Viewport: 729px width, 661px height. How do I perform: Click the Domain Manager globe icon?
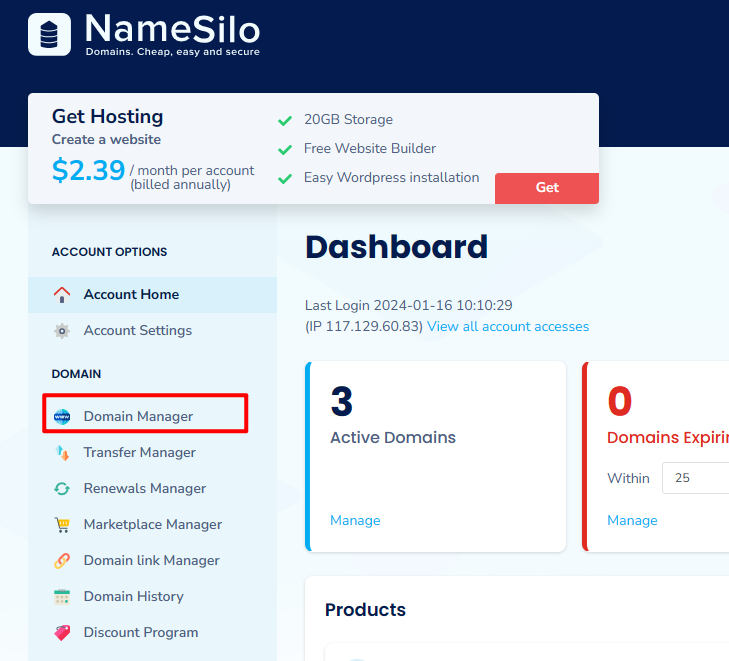point(62,417)
